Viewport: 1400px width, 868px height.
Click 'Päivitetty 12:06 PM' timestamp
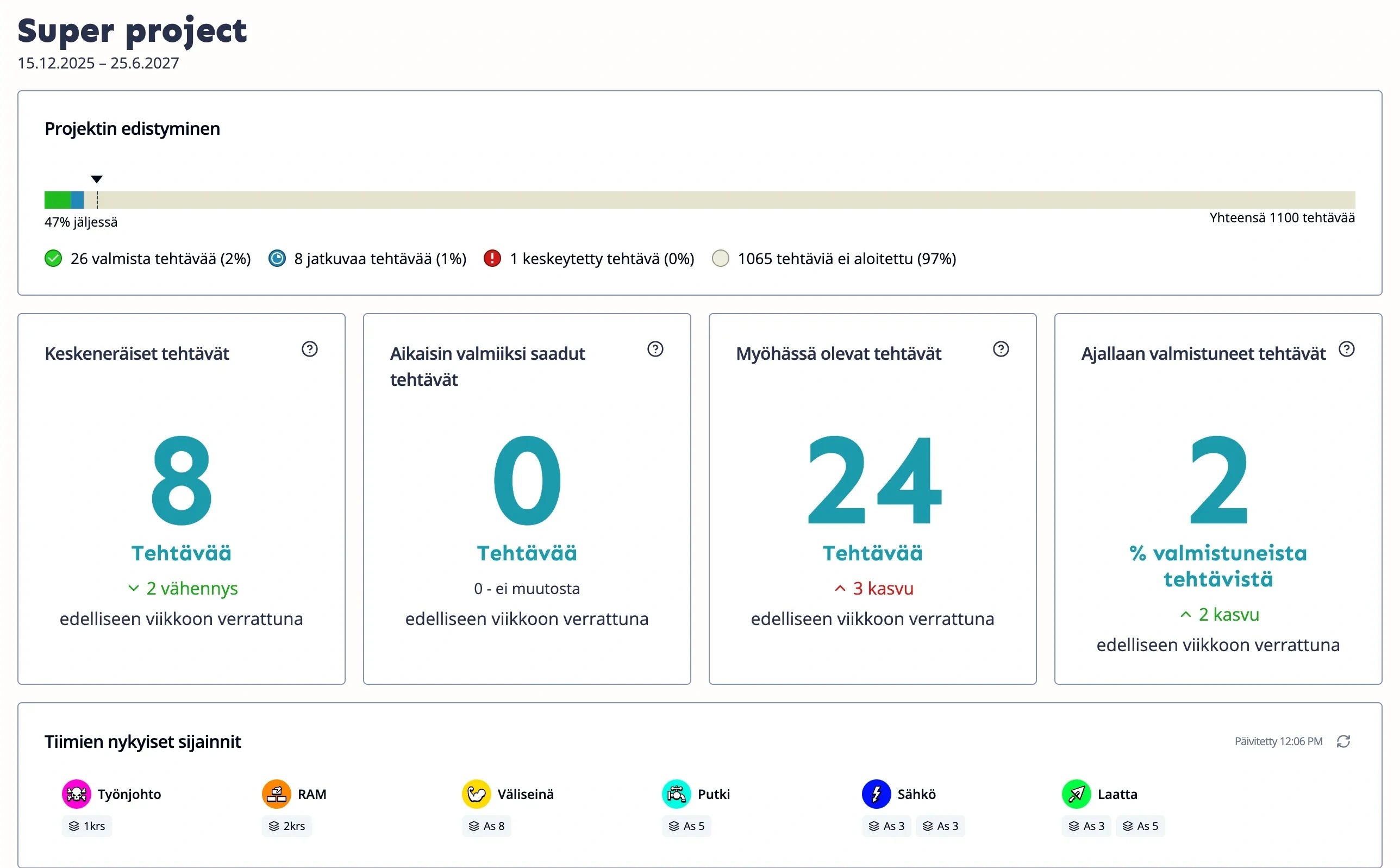[1278, 741]
